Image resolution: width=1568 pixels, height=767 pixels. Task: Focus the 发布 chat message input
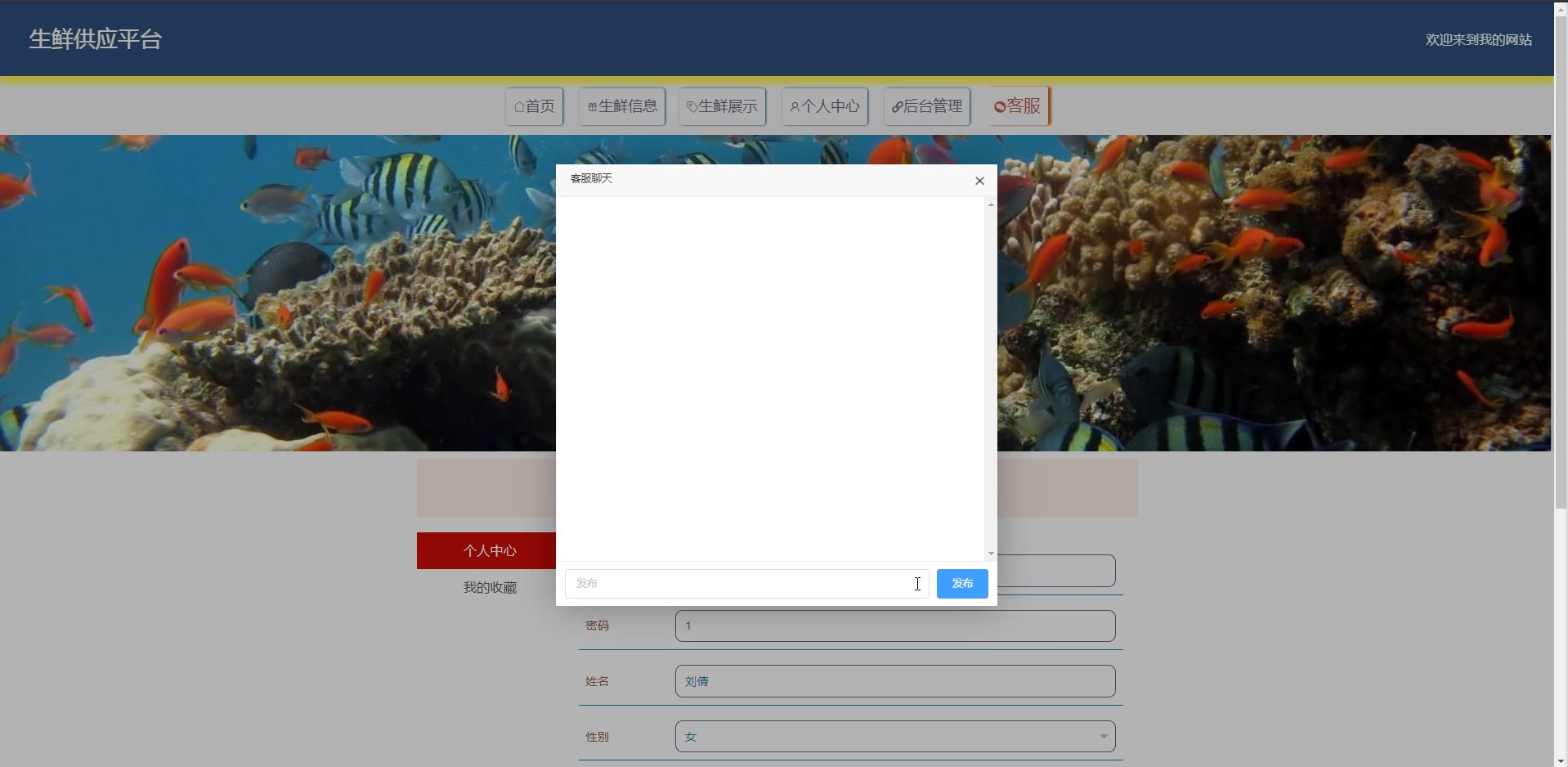pos(746,584)
